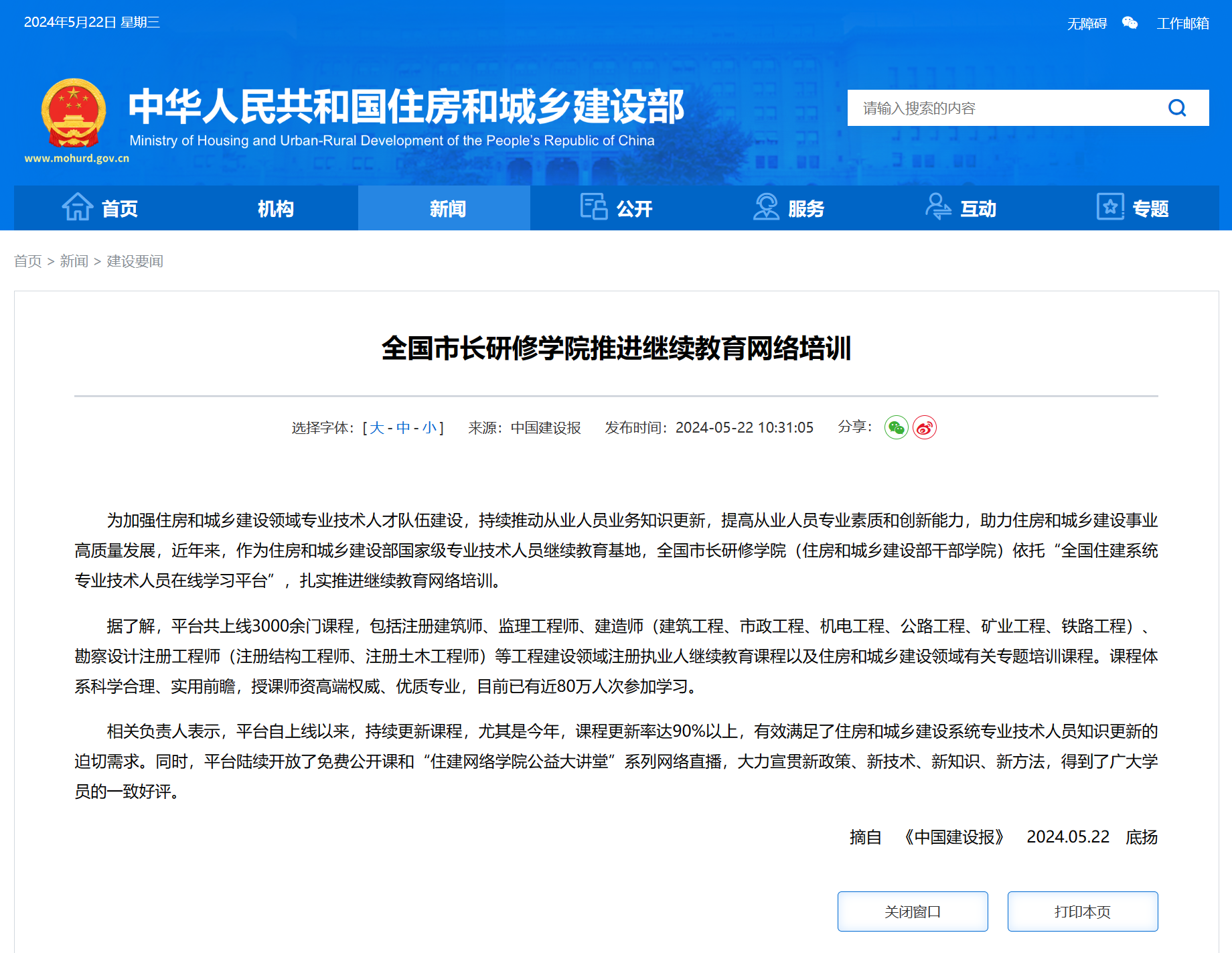
Task: Click the 服务 headset person icon
Action: [x=766, y=207]
